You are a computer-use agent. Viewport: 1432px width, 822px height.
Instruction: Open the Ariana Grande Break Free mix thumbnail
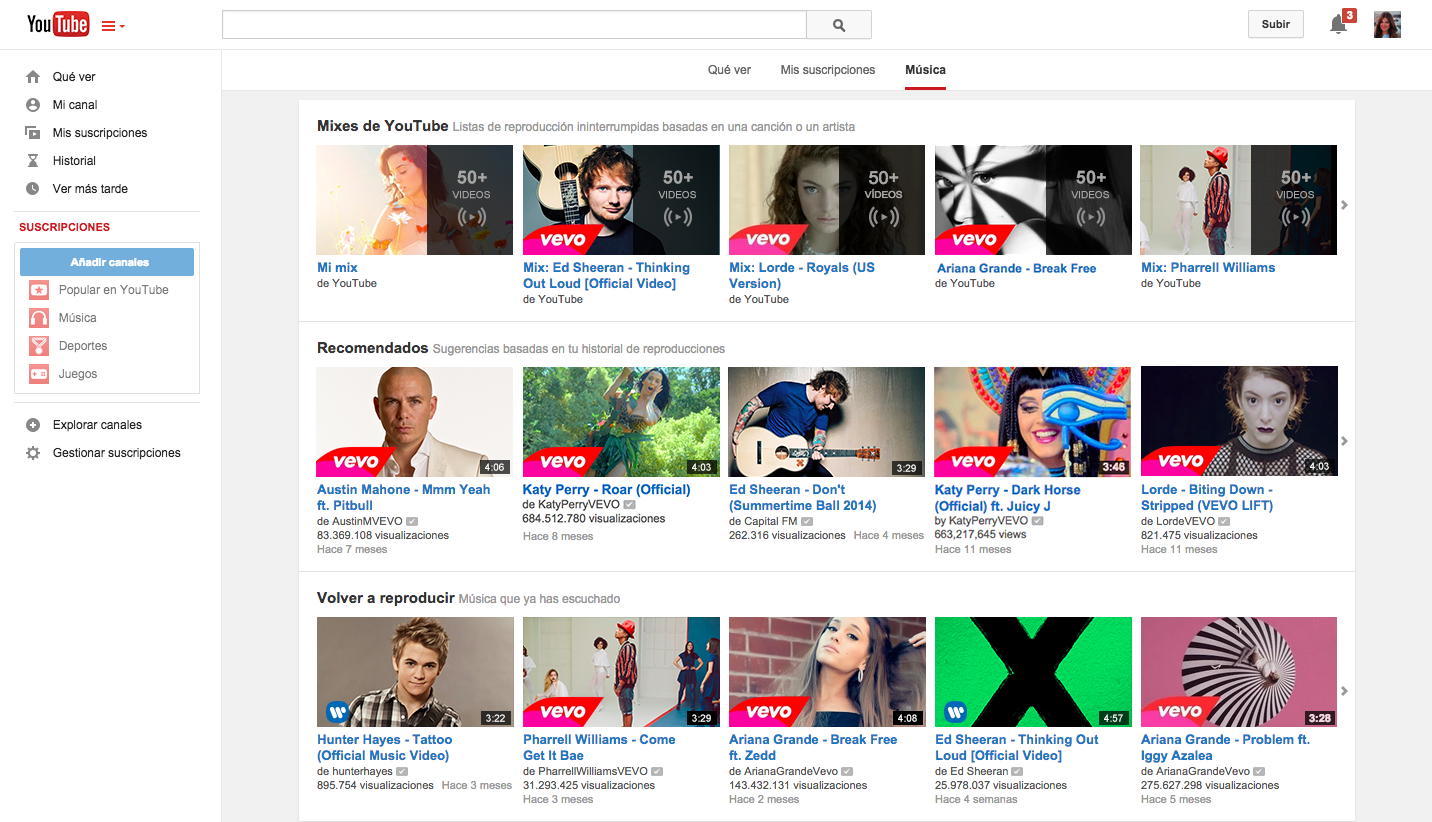1033,200
